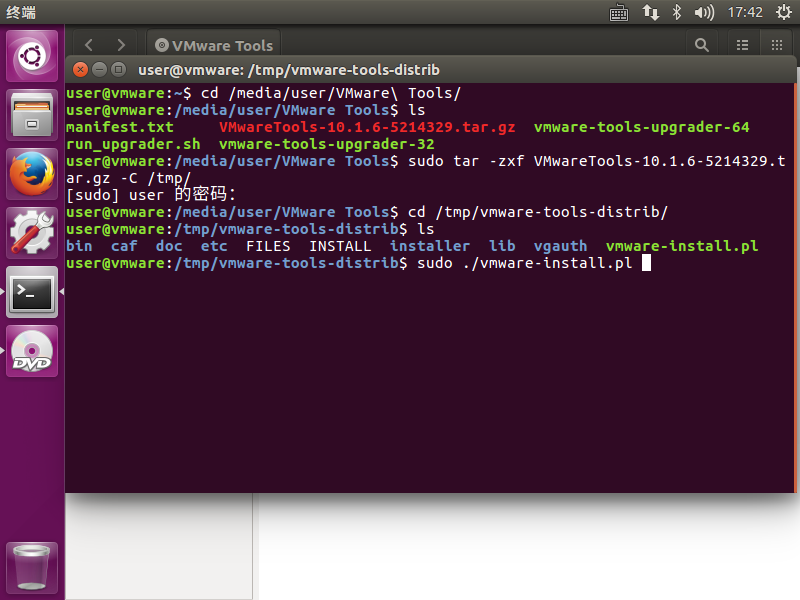Open the power session menu

point(784,12)
